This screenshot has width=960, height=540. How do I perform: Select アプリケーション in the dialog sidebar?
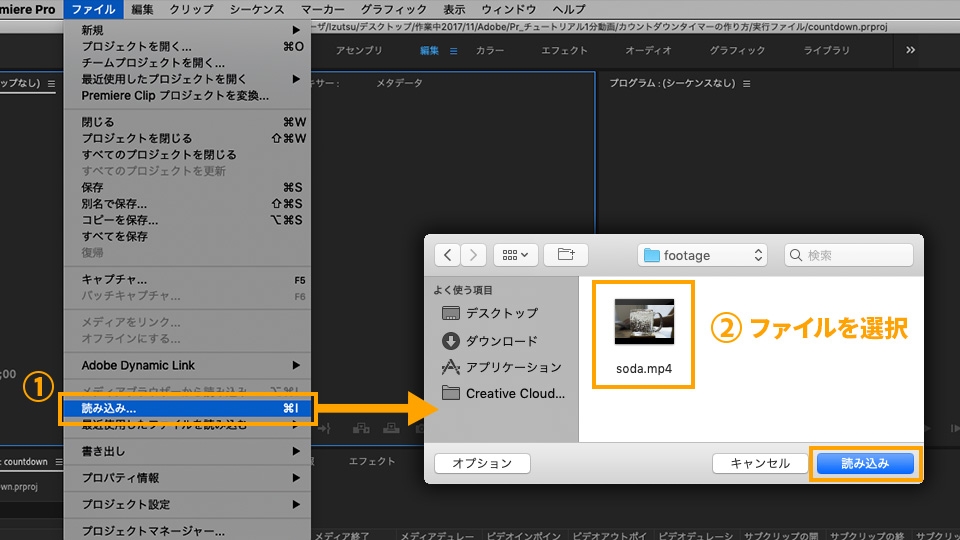pyautogui.click(x=501, y=367)
